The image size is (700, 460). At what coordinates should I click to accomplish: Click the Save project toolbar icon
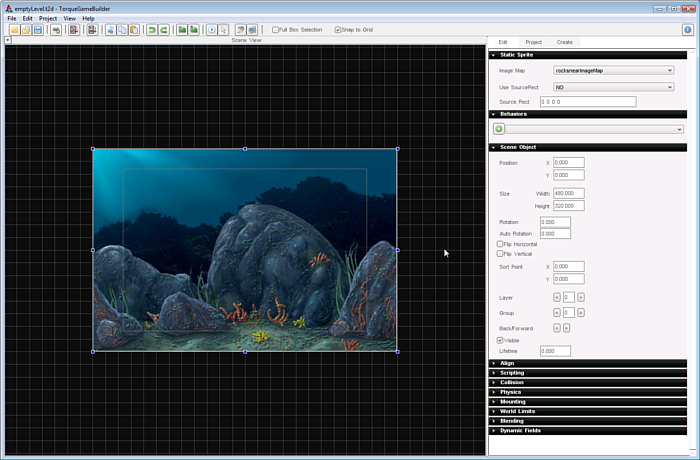point(38,30)
